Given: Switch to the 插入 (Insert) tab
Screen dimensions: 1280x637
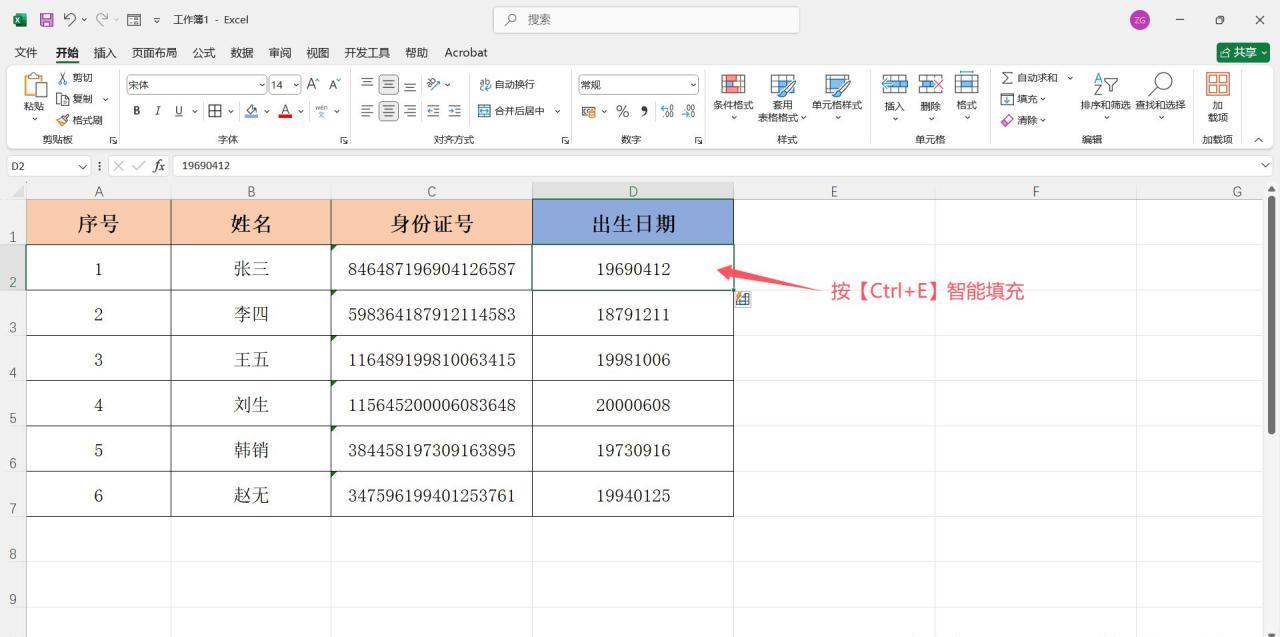Looking at the screenshot, I should pyautogui.click(x=105, y=52).
